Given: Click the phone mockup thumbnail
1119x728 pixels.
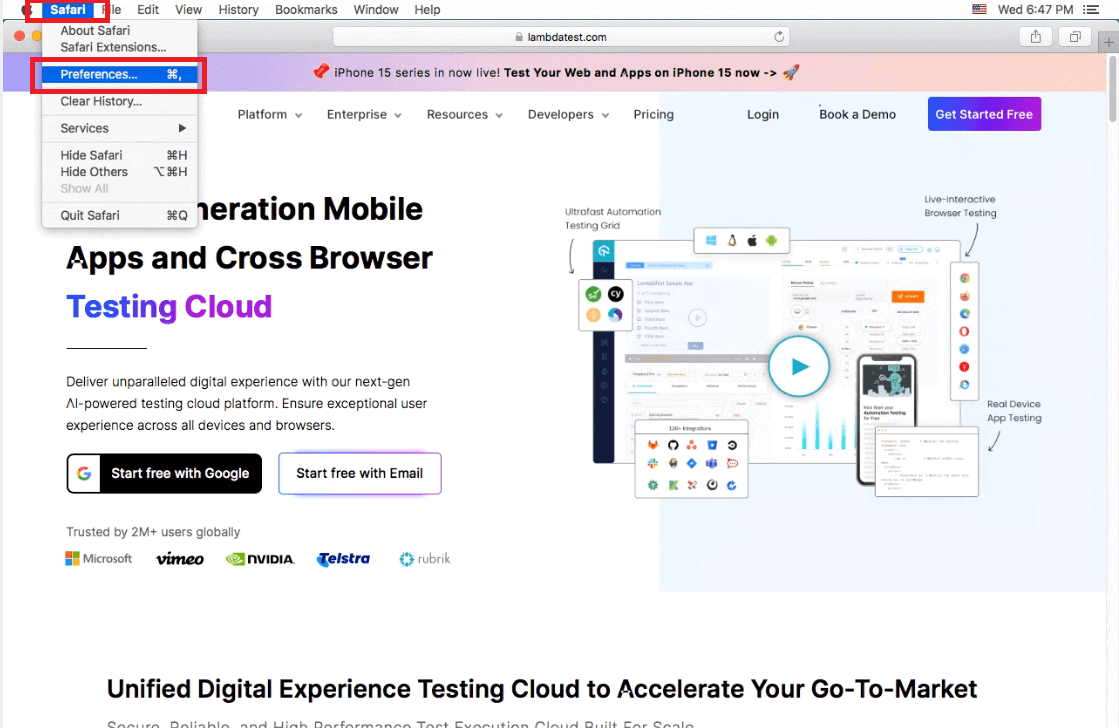Looking at the screenshot, I should tap(886, 419).
